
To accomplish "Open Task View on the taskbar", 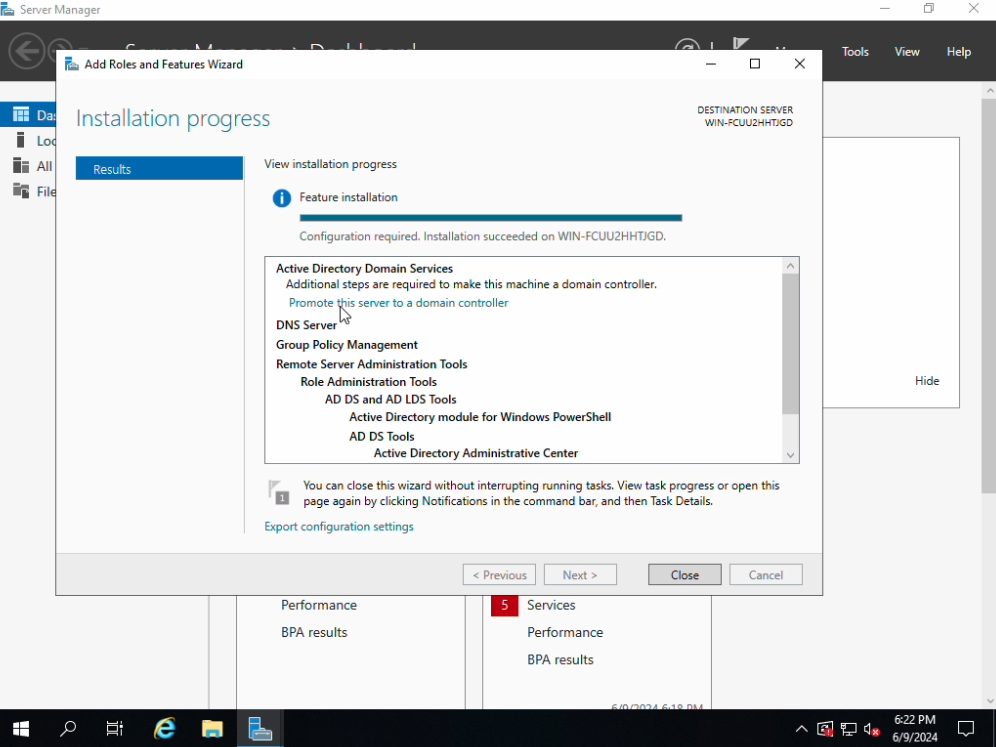I will (115, 729).
